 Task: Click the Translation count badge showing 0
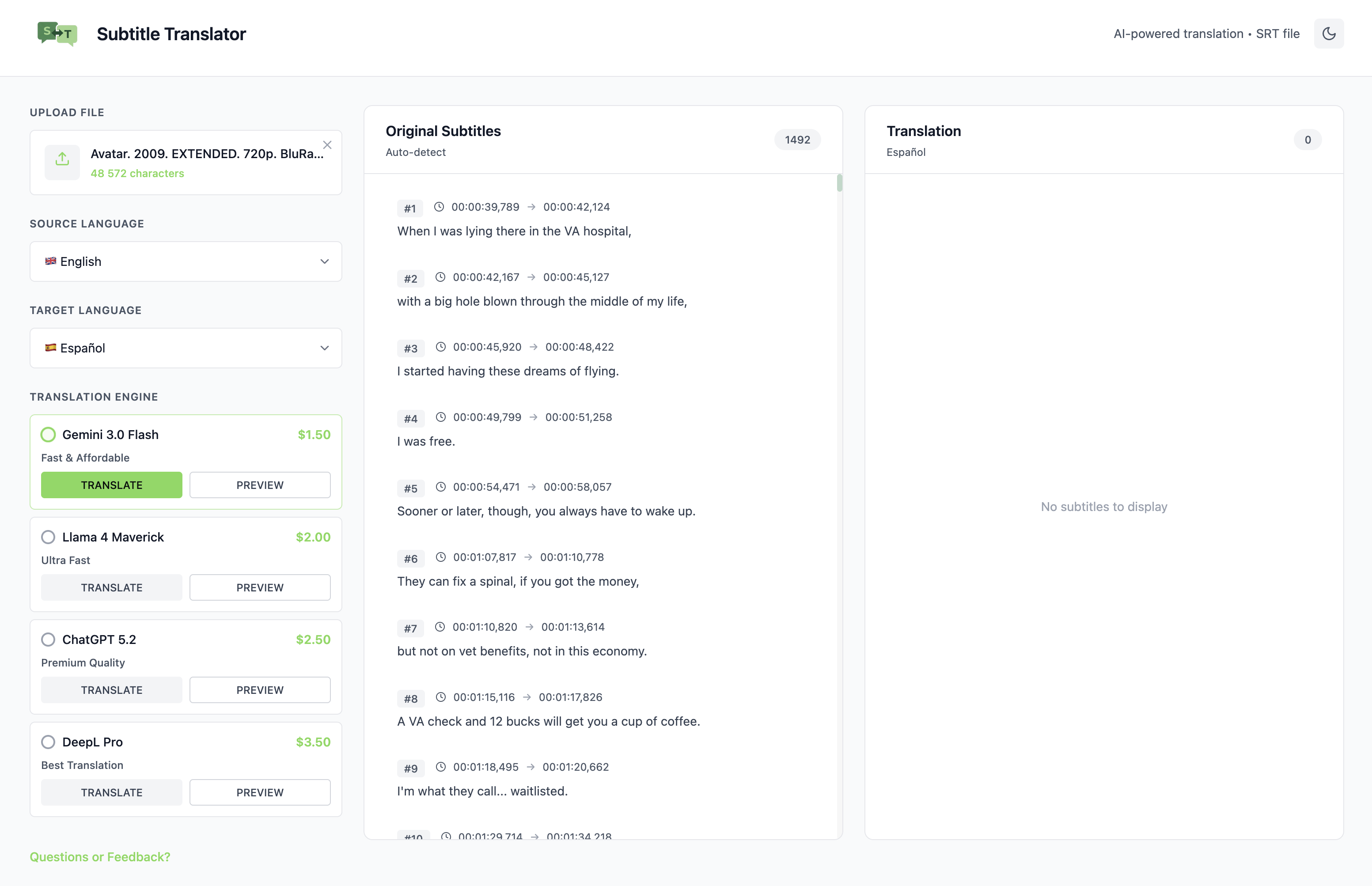[1307, 140]
